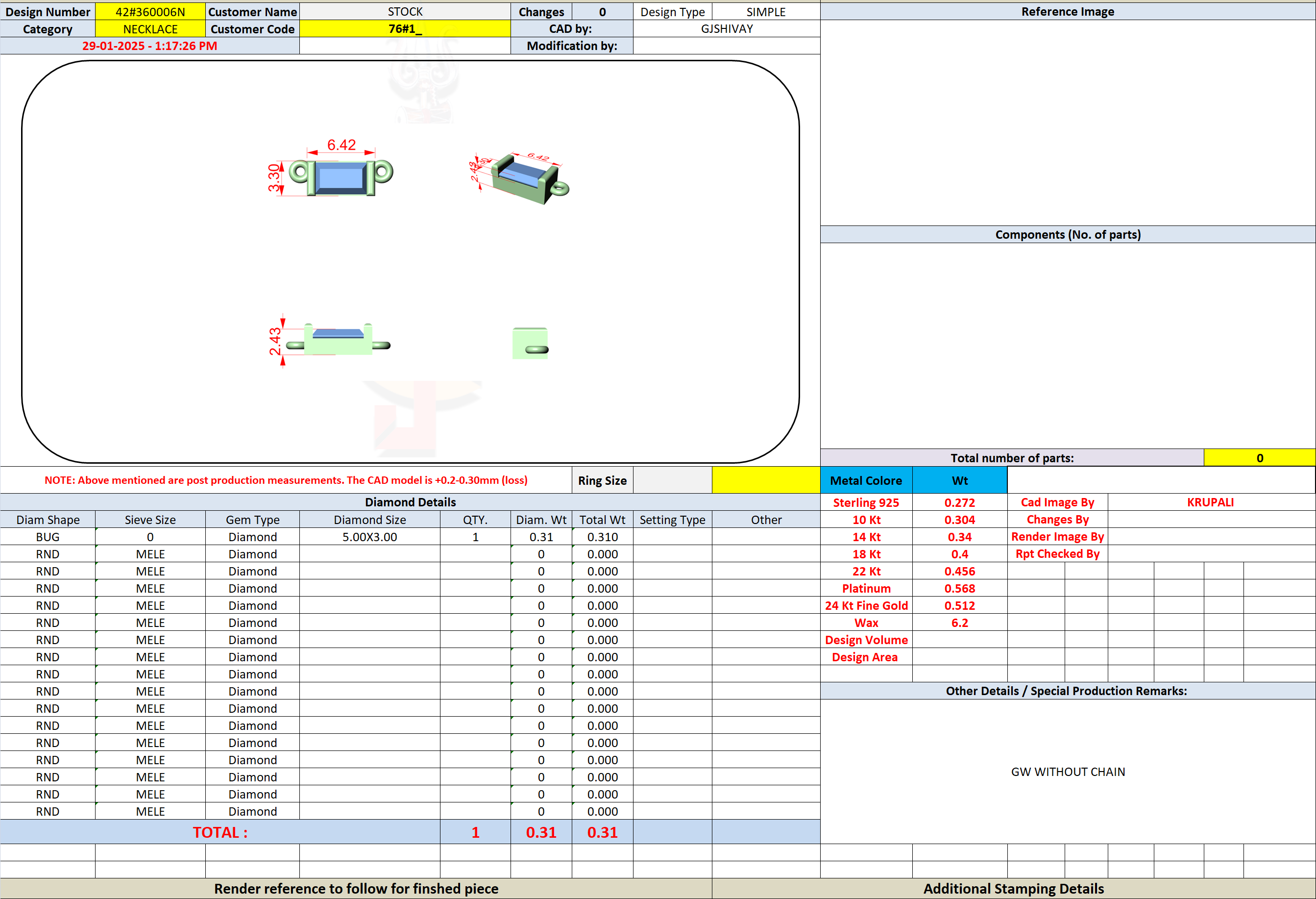Select the Changes value 0 cell
1316x899 pixels.
tap(603, 12)
